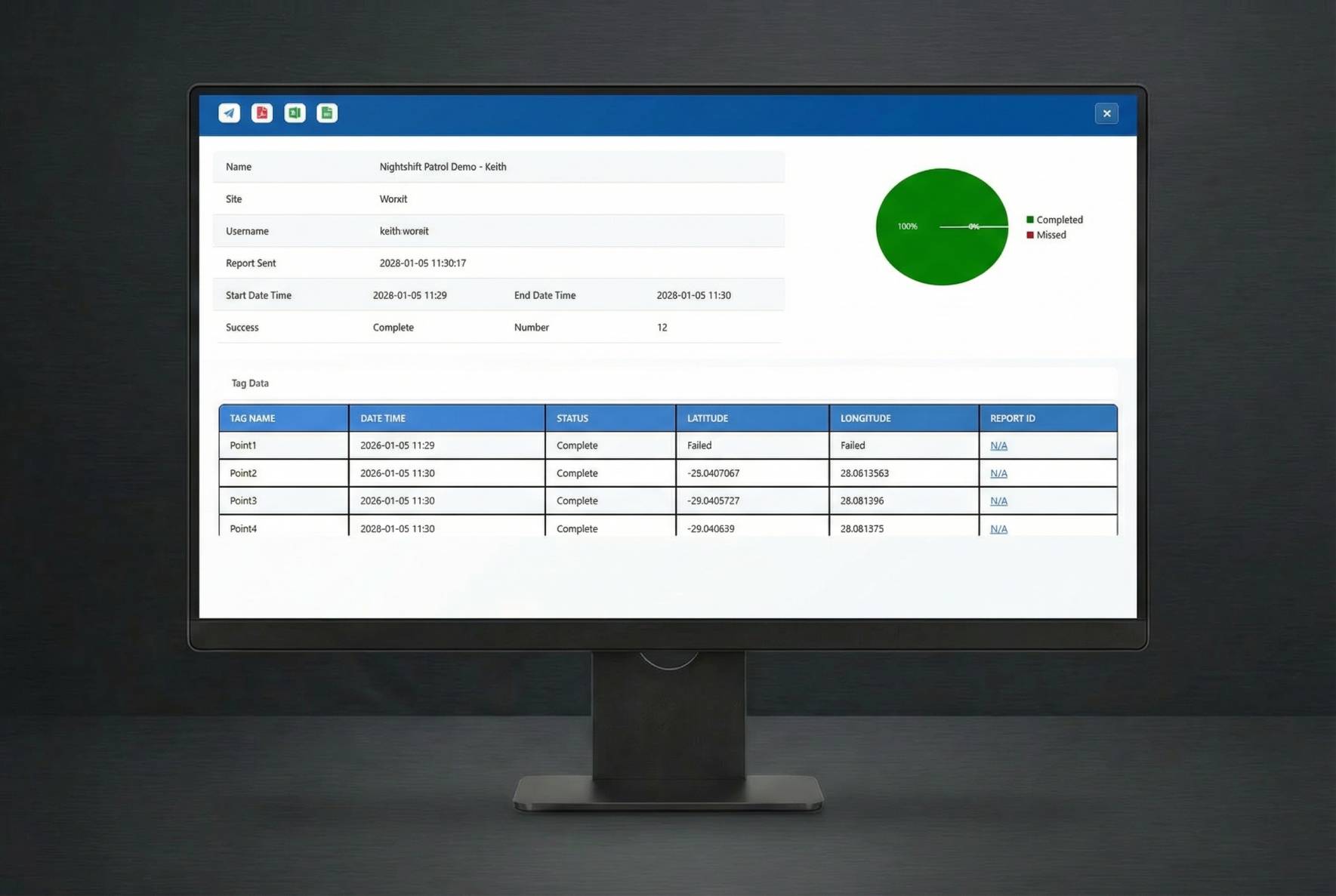Sort by the TAG NAME column header
Image resolution: width=1336 pixels, height=896 pixels.
tap(252, 418)
